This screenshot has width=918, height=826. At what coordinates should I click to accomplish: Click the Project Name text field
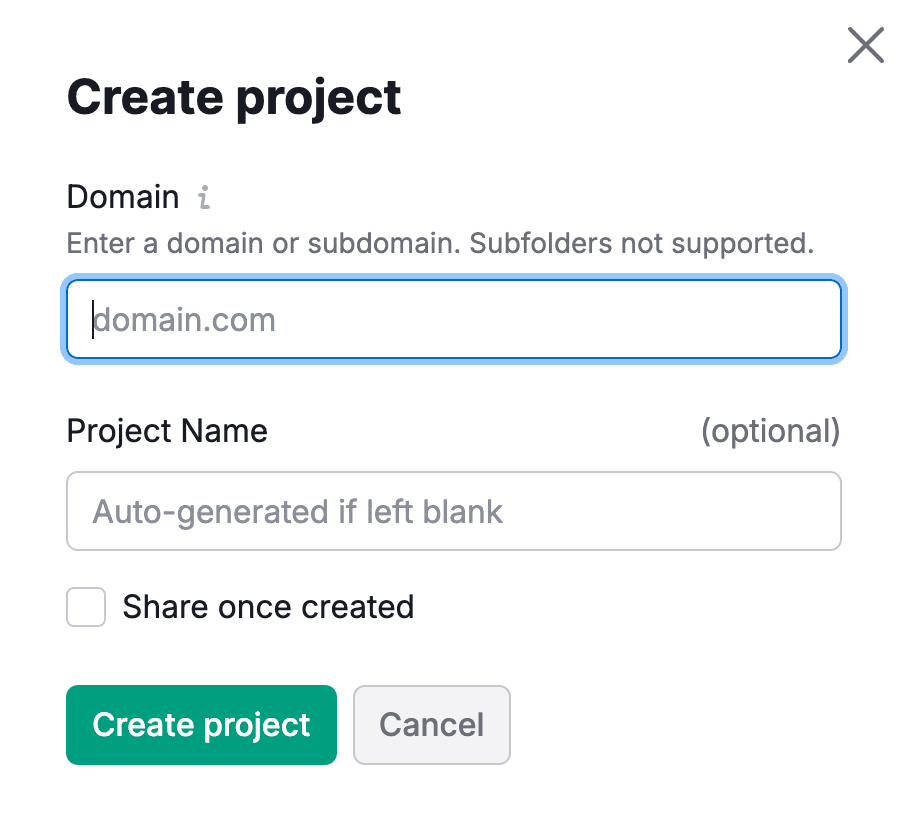453,512
